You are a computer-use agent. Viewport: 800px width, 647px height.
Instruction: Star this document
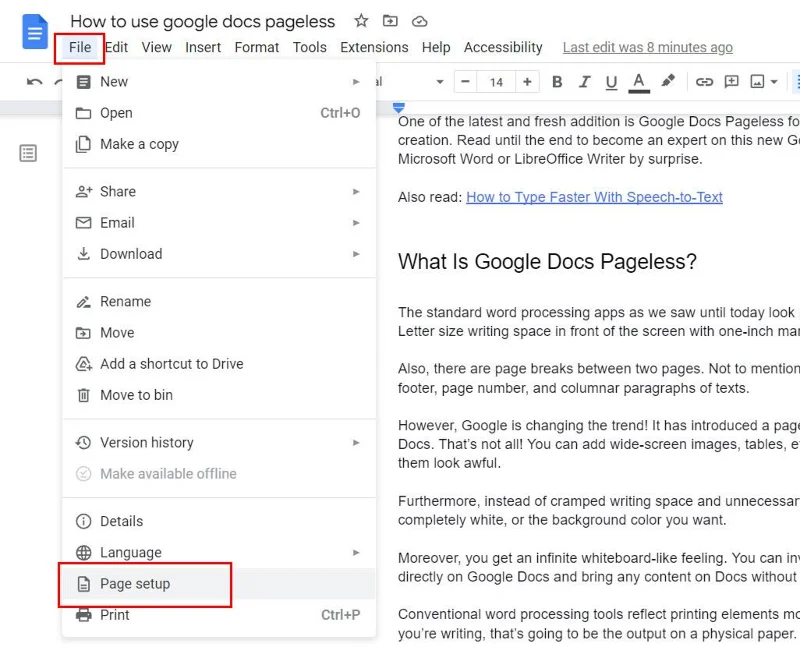(361, 21)
